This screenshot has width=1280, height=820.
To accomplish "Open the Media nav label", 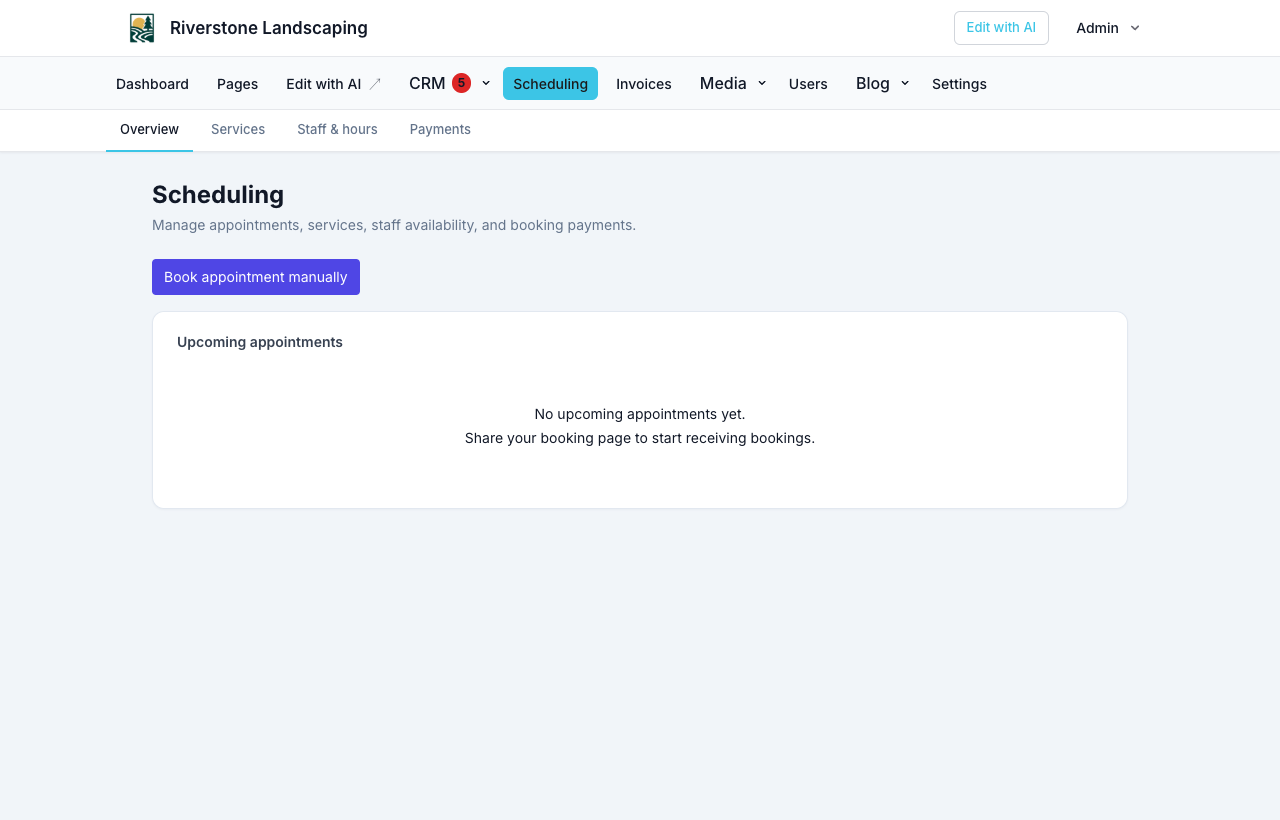I will 723,83.
